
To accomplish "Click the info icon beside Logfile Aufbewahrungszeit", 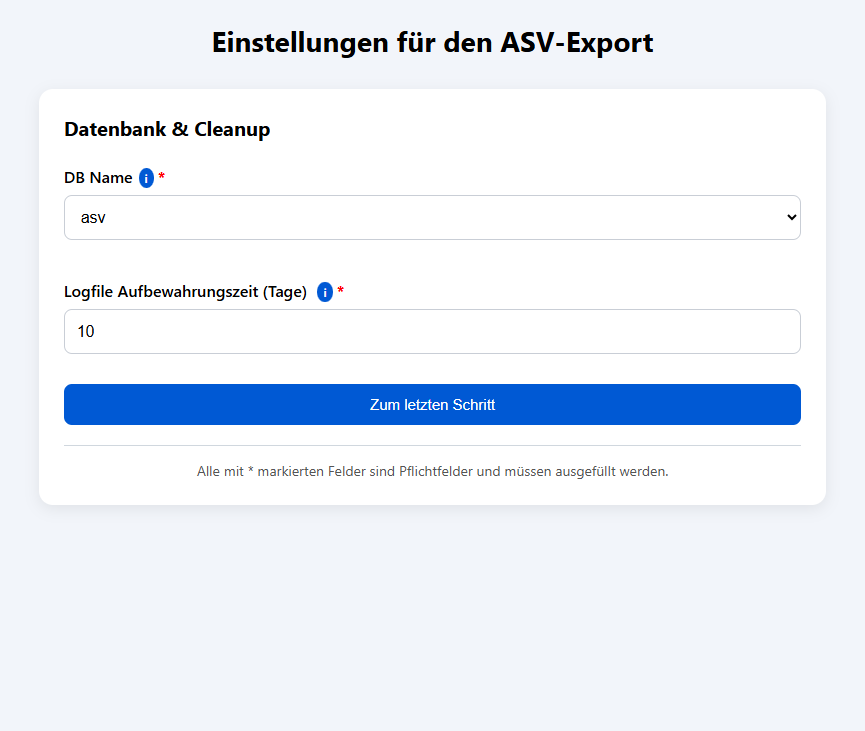I will [325, 292].
